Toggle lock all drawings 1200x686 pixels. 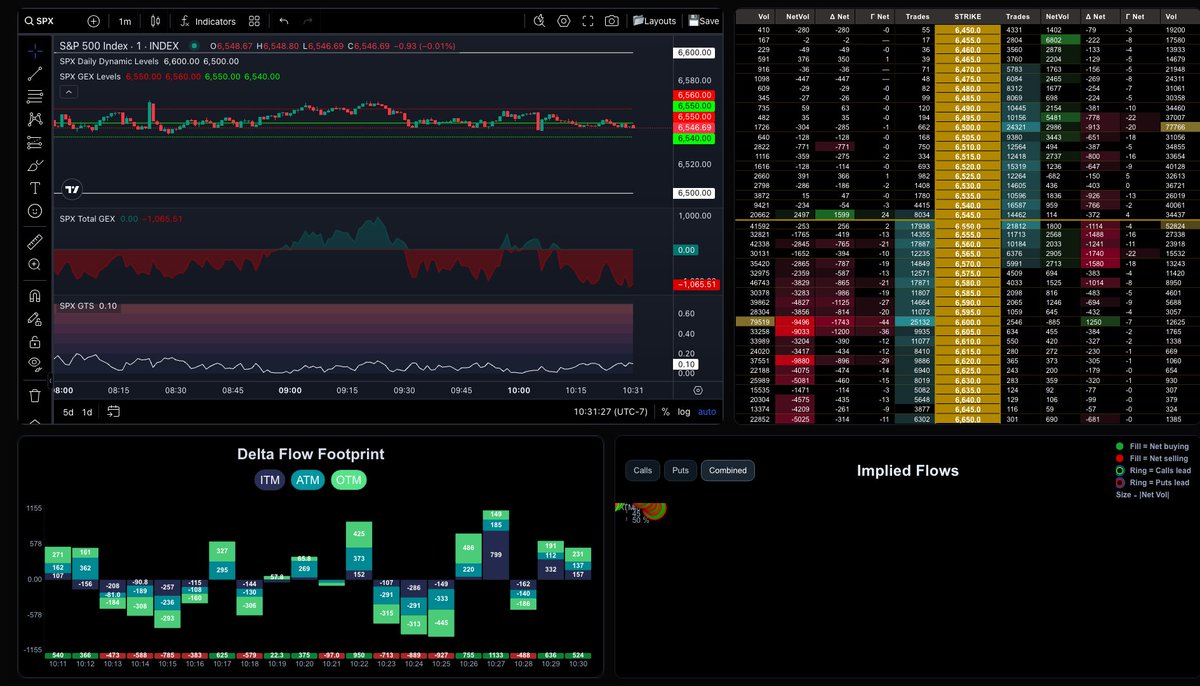coord(35,341)
